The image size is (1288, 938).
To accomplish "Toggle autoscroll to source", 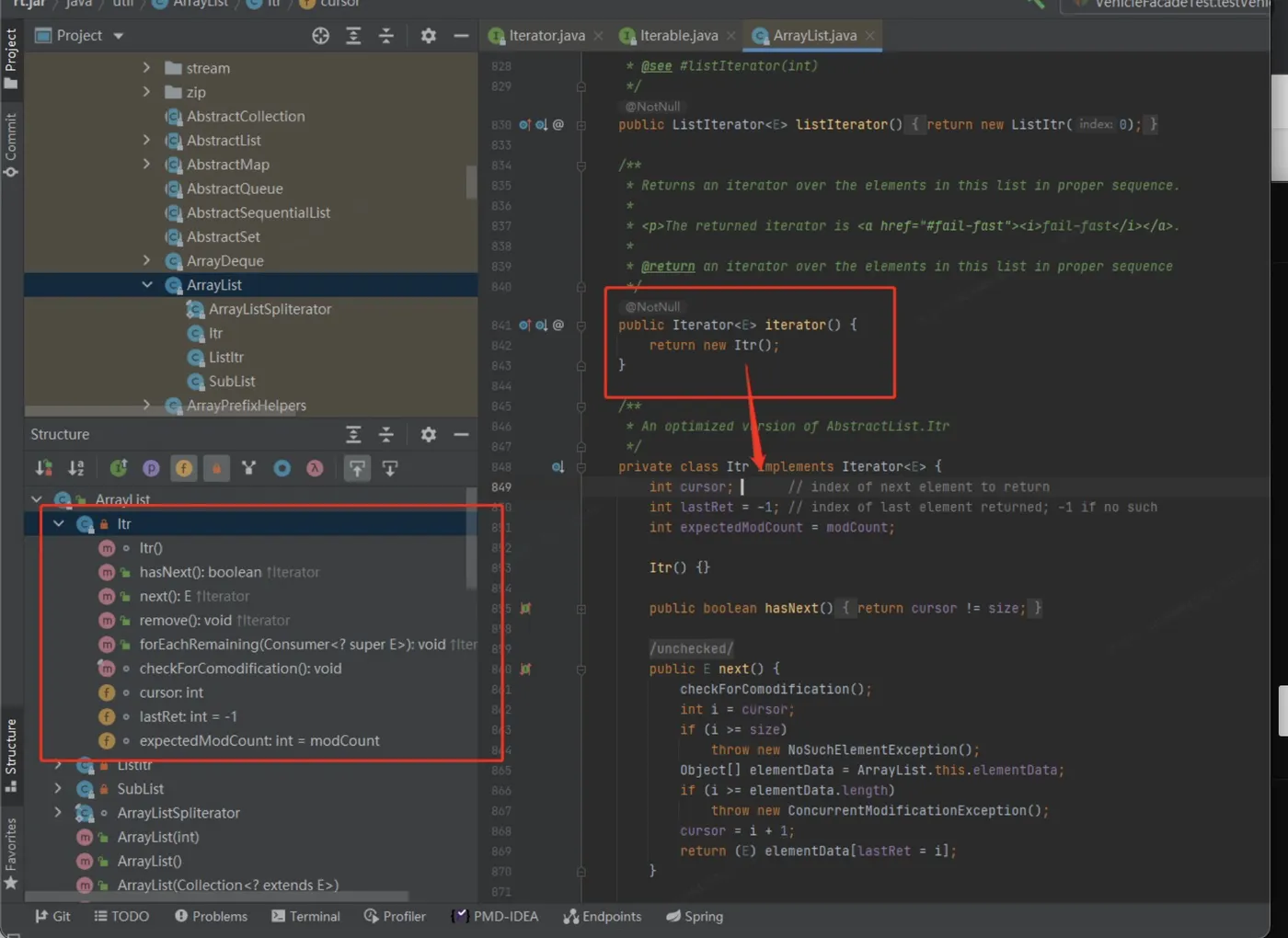I will (x=357, y=468).
